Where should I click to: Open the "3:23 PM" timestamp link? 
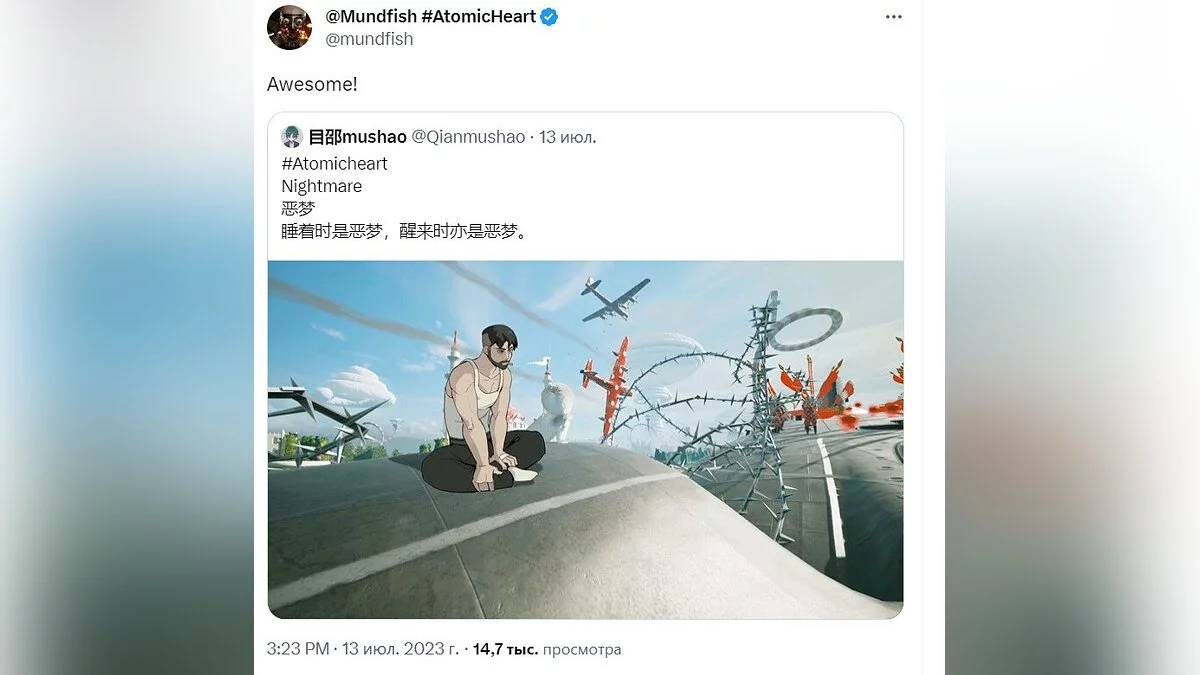pos(298,649)
